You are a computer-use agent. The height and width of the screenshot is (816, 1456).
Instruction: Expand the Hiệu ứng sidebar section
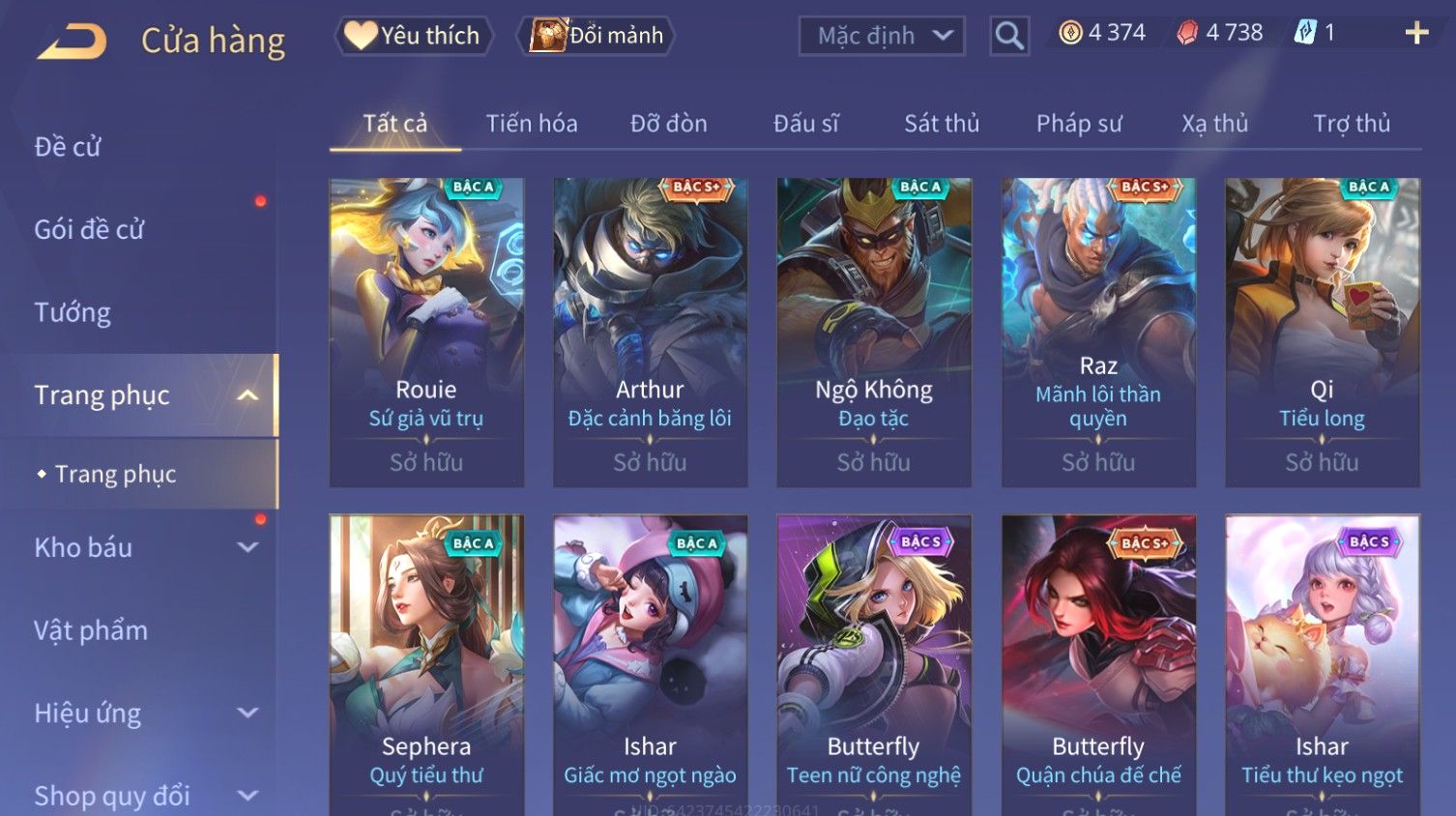point(248,714)
